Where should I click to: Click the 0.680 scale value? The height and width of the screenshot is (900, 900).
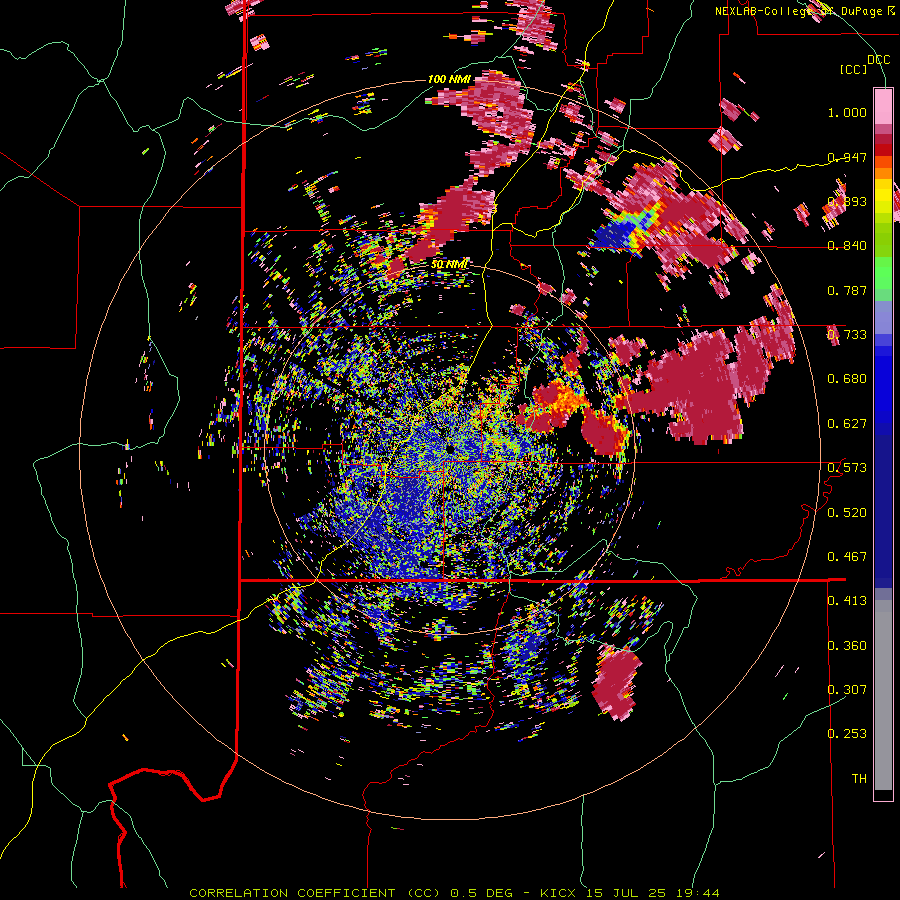(847, 379)
